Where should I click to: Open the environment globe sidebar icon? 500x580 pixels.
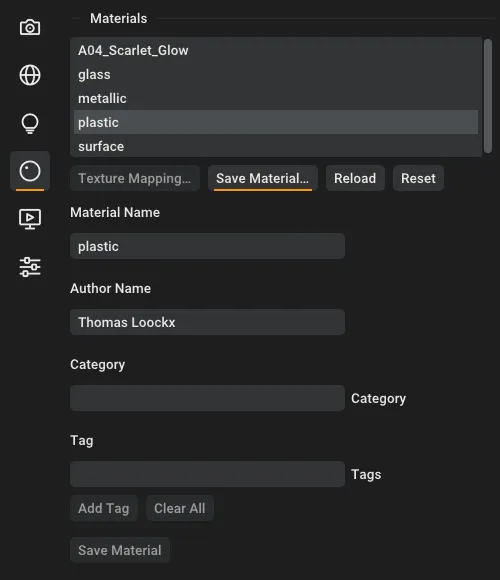click(30, 75)
